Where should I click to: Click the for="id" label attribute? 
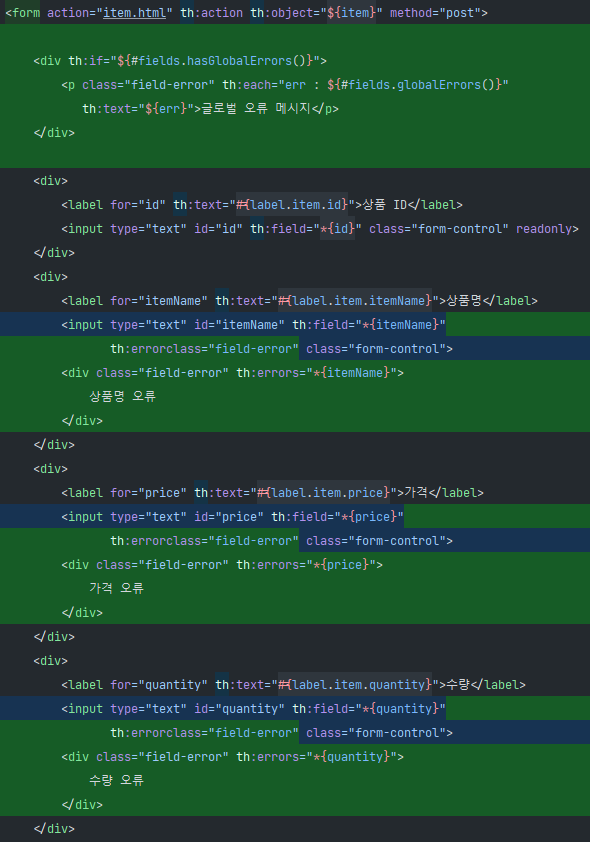click(138, 205)
